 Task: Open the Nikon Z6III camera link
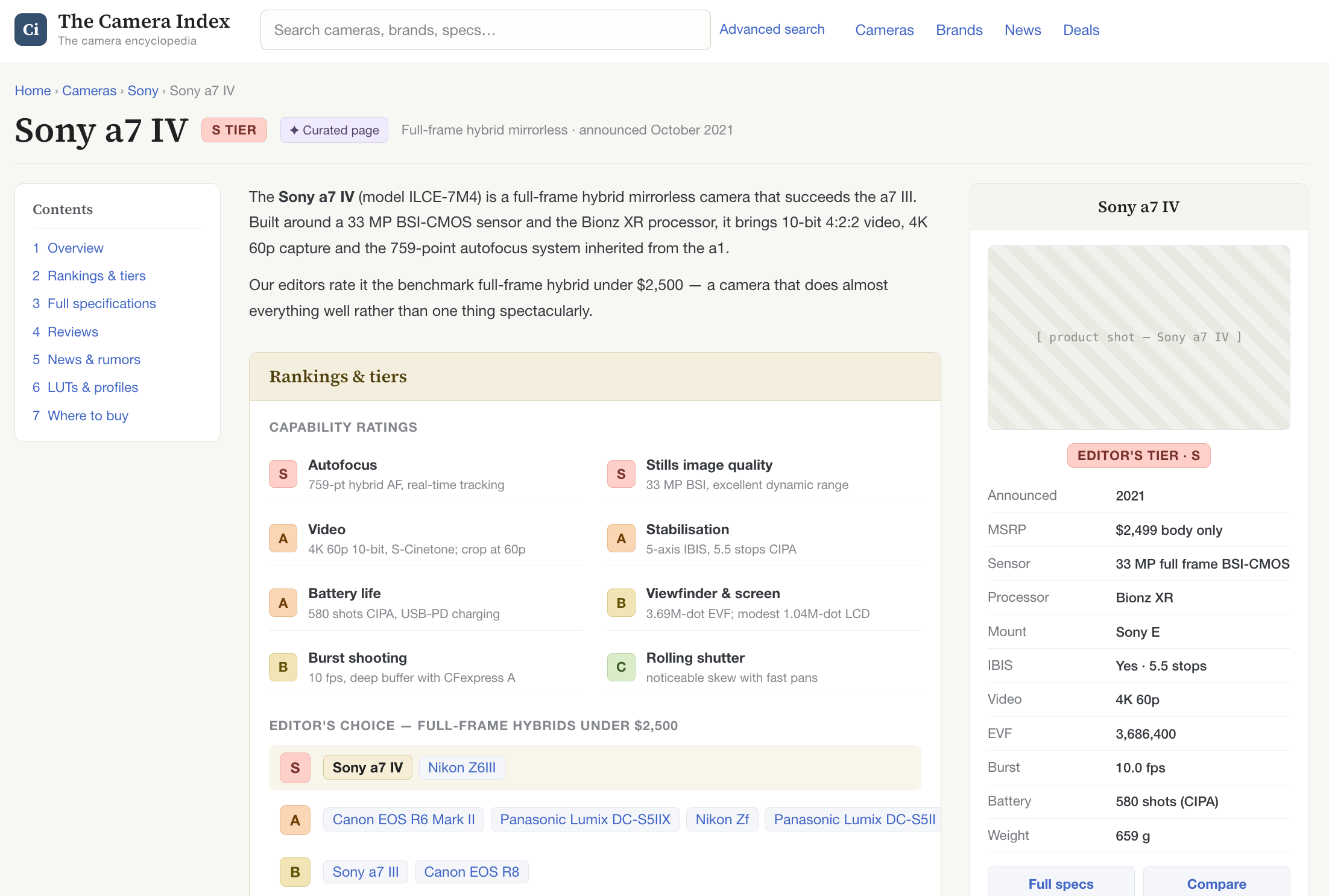pyautogui.click(x=462, y=768)
